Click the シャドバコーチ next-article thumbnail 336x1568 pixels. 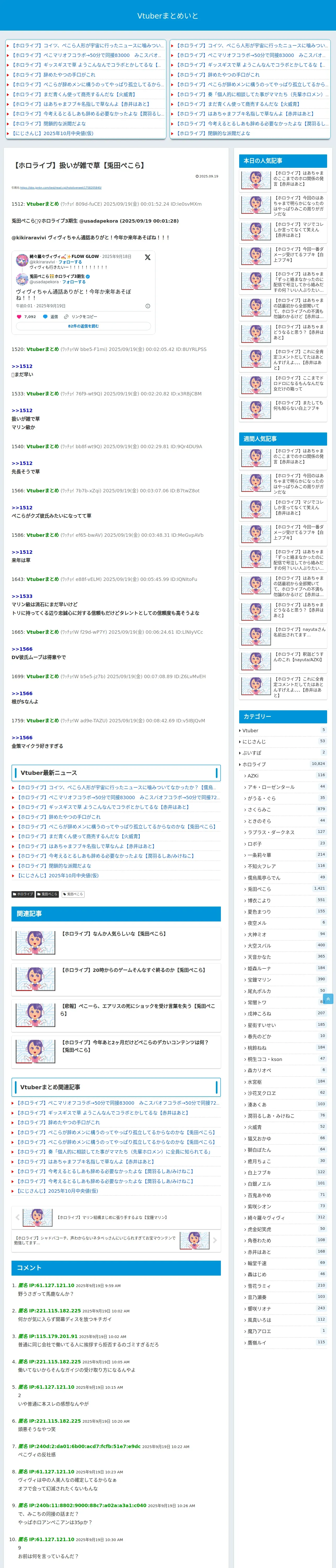click(194, 1240)
